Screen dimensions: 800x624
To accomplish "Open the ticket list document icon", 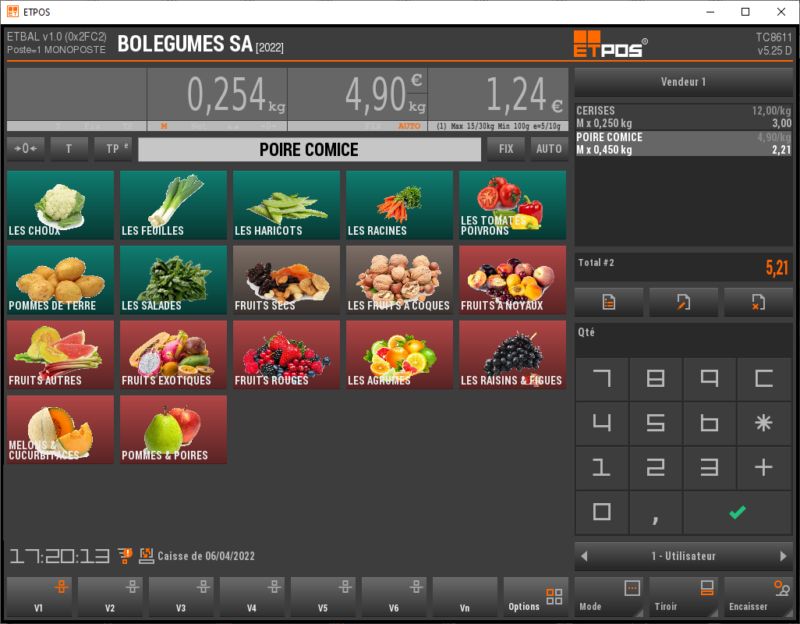I will [x=609, y=302].
